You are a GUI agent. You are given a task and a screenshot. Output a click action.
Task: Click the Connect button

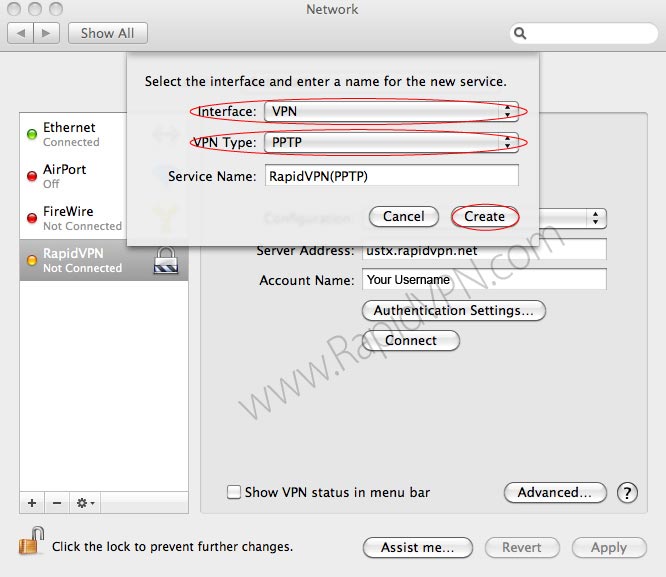[x=411, y=341]
